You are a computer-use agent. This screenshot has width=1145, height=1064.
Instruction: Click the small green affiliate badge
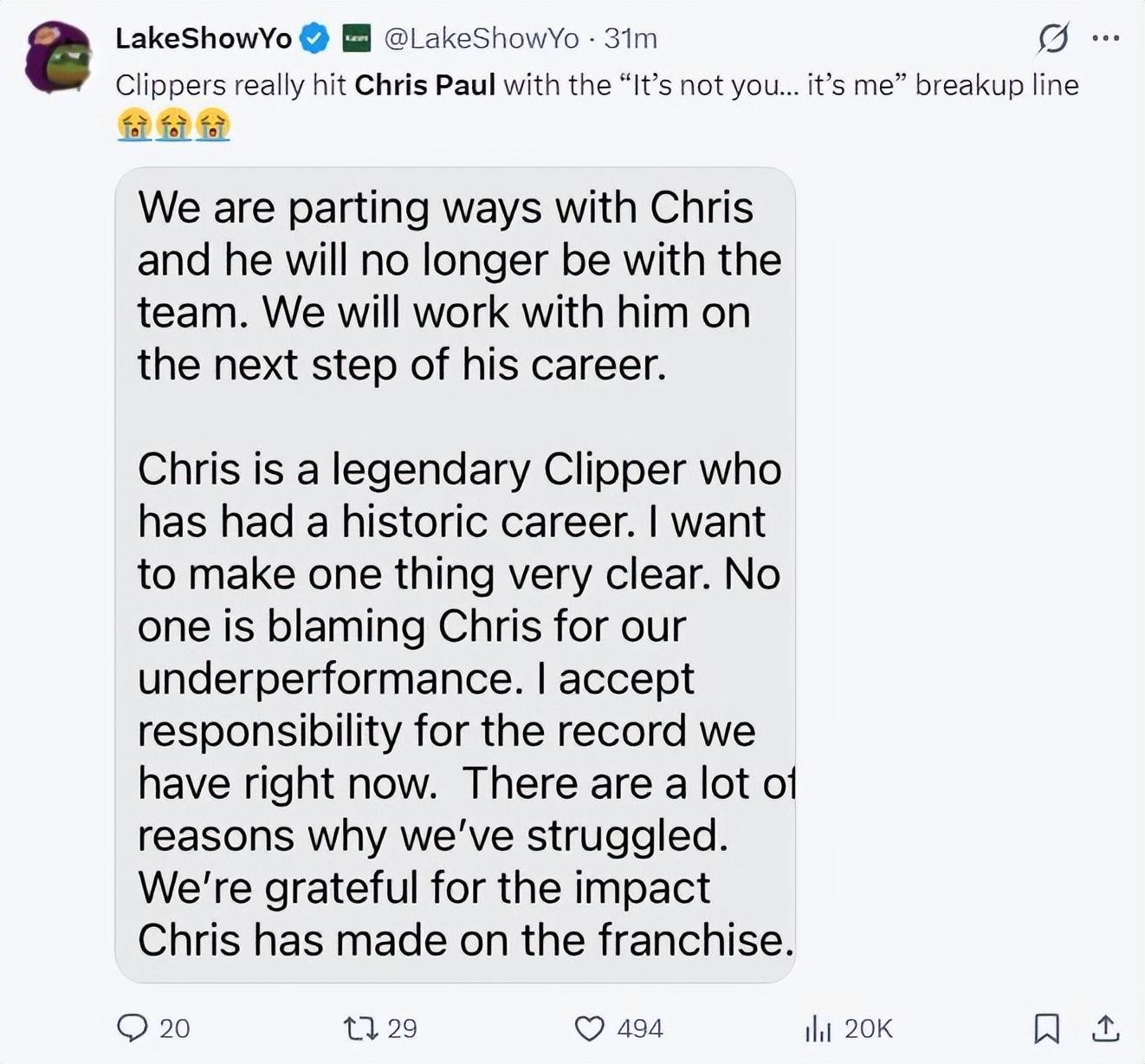[357, 38]
